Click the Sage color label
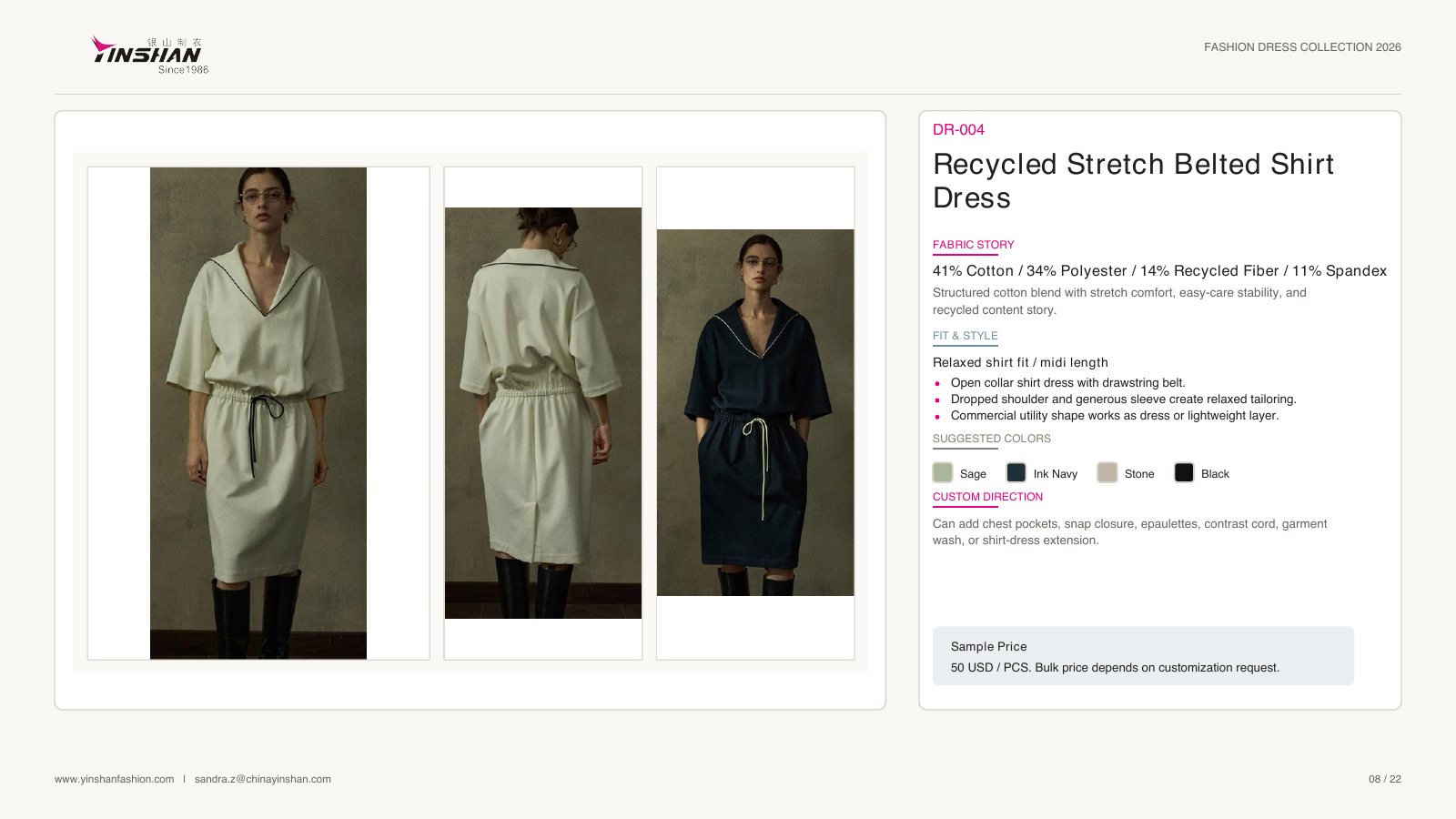 (973, 474)
